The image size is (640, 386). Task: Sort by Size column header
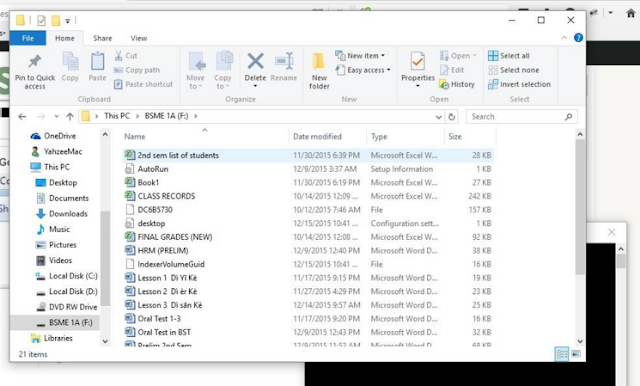[455, 137]
